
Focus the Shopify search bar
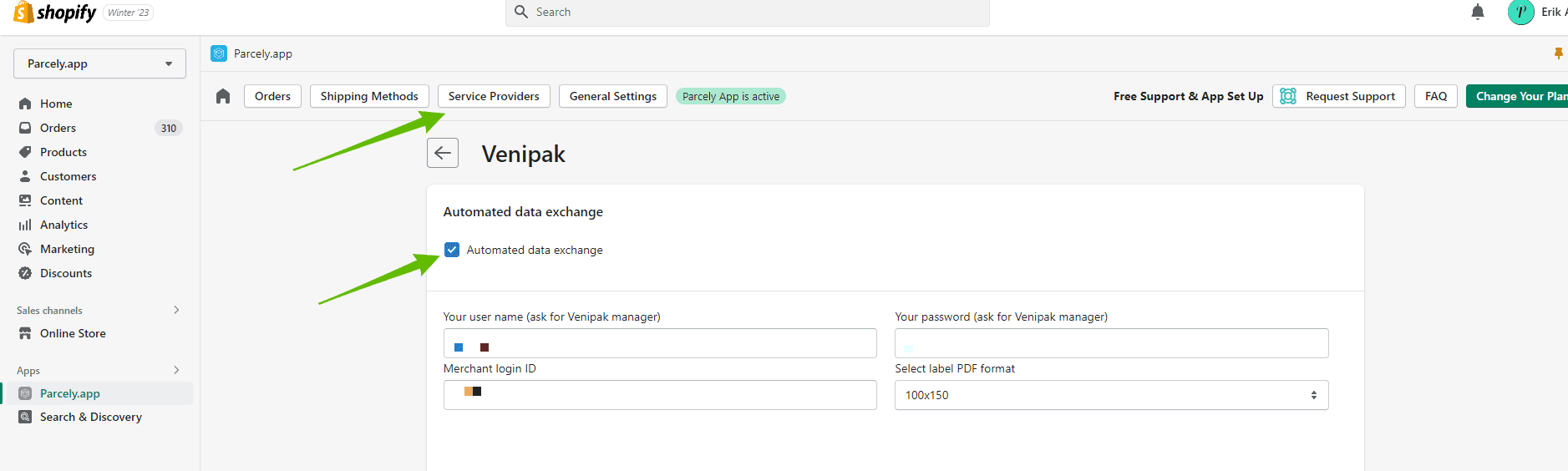pos(747,12)
